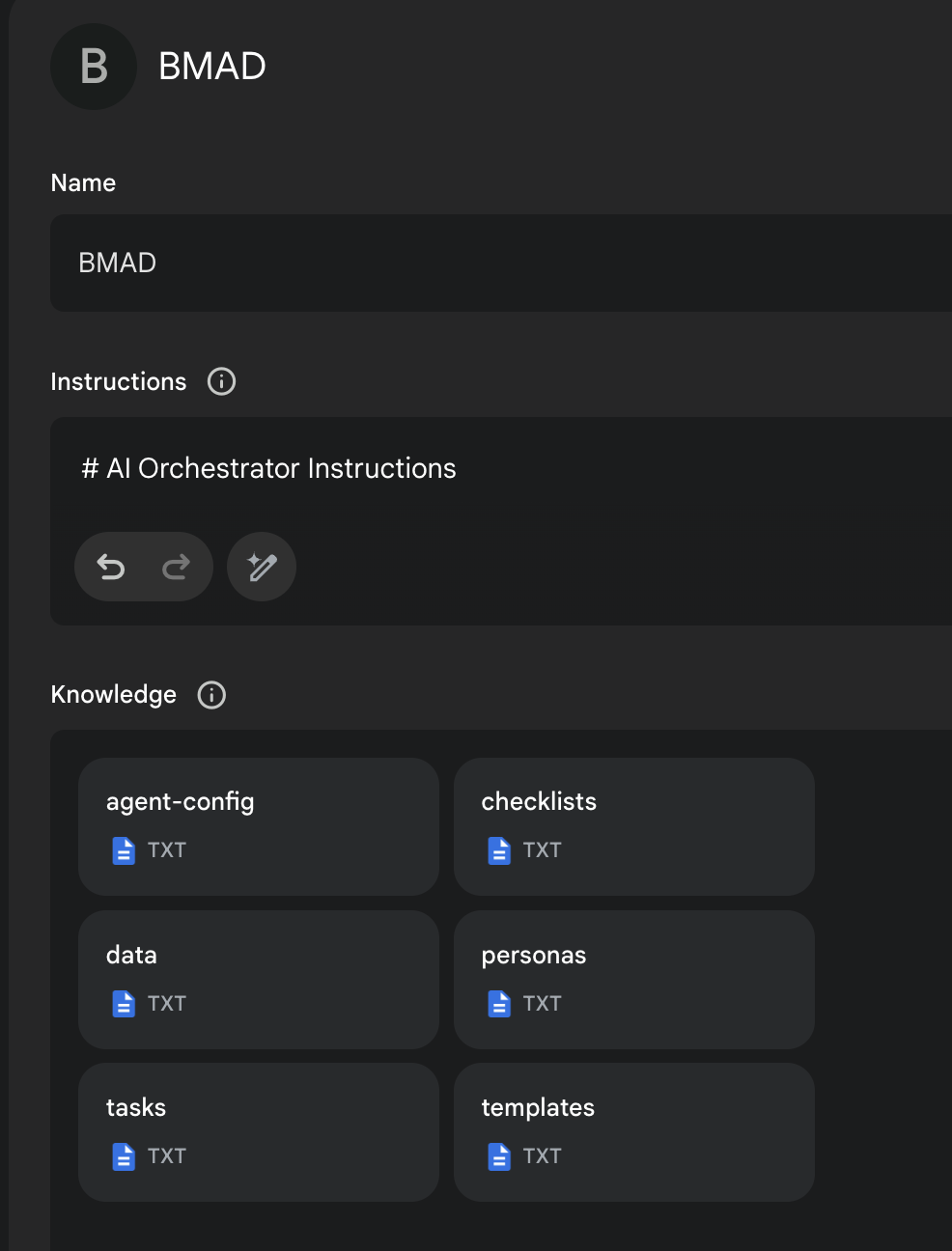Click the redo arrow in Instructions box
The image size is (952, 1251).
pos(176,567)
